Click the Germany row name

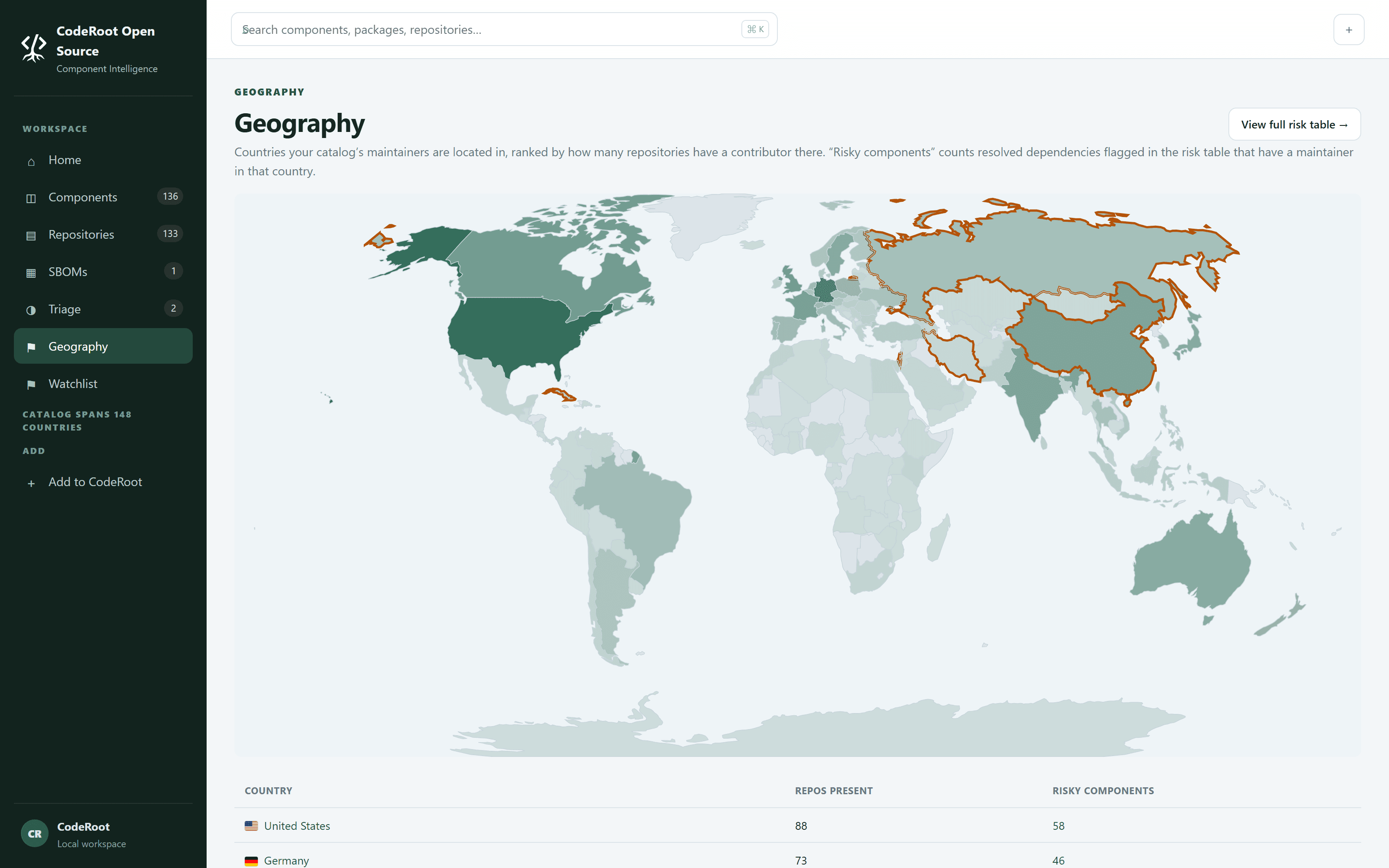(x=286, y=861)
